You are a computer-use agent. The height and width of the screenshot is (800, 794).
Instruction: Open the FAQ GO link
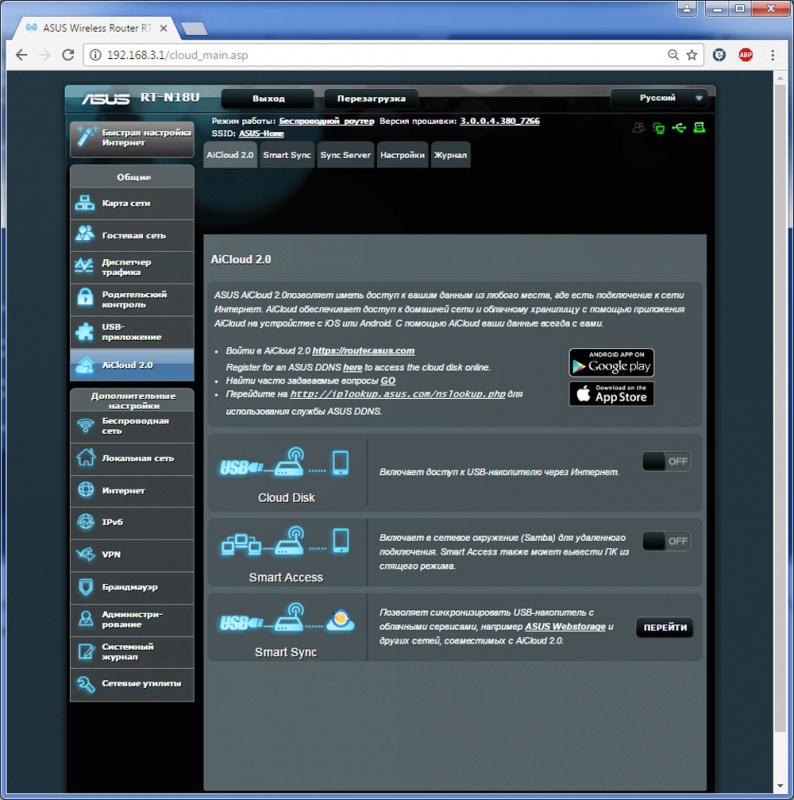coord(388,381)
